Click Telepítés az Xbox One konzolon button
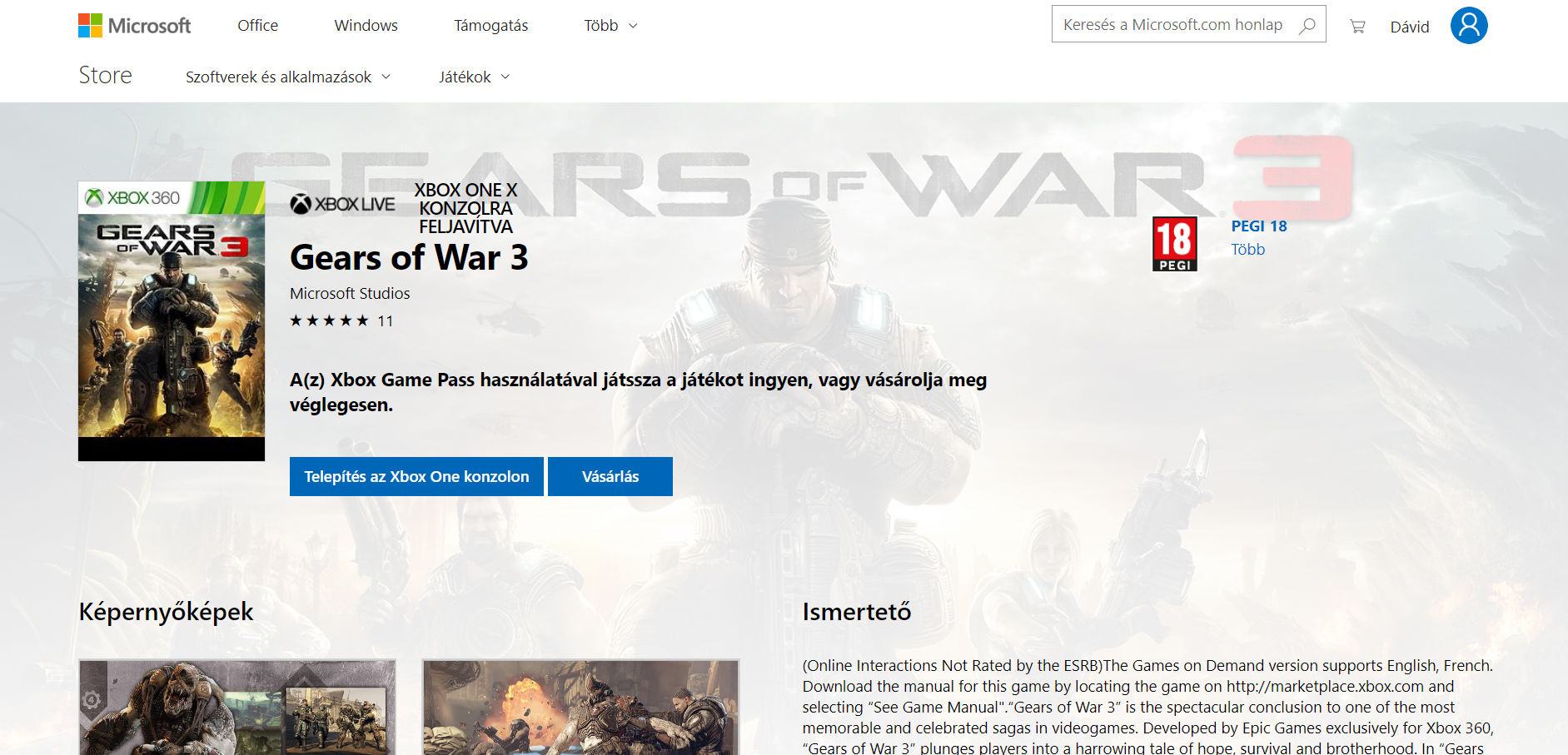 coord(416,476)
